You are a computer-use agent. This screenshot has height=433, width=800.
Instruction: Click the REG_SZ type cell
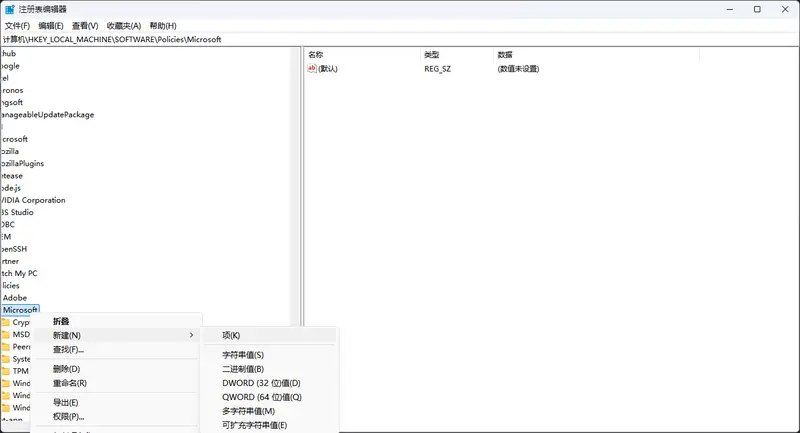[437, 69]
